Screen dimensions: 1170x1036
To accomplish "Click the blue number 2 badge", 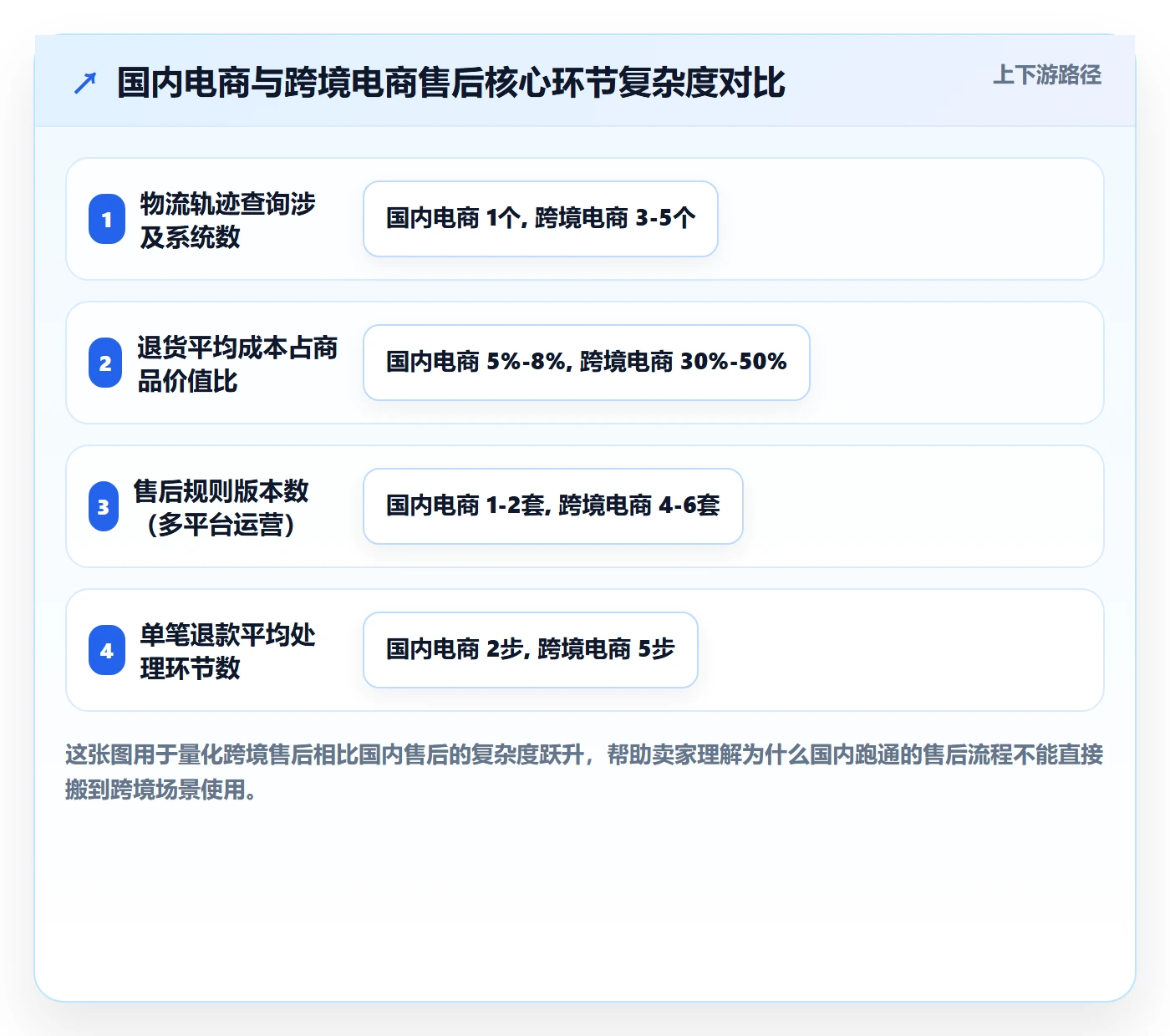I will (x=105, y=363).
